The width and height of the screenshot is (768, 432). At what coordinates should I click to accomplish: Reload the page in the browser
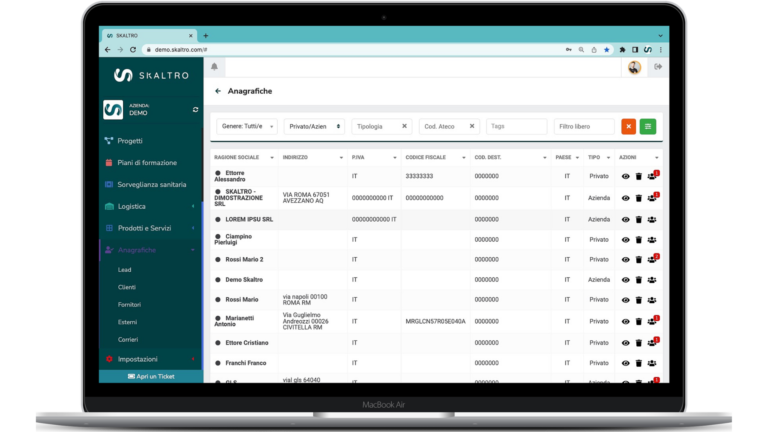[x=133, y=49]
